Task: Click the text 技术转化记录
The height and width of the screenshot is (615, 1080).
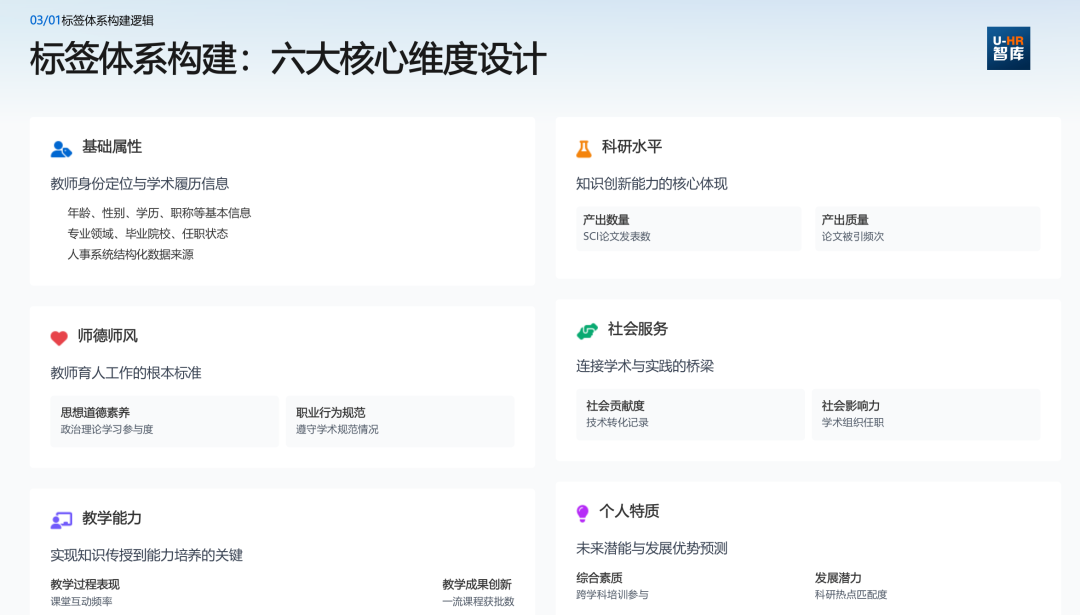Action: coord(617,422)
